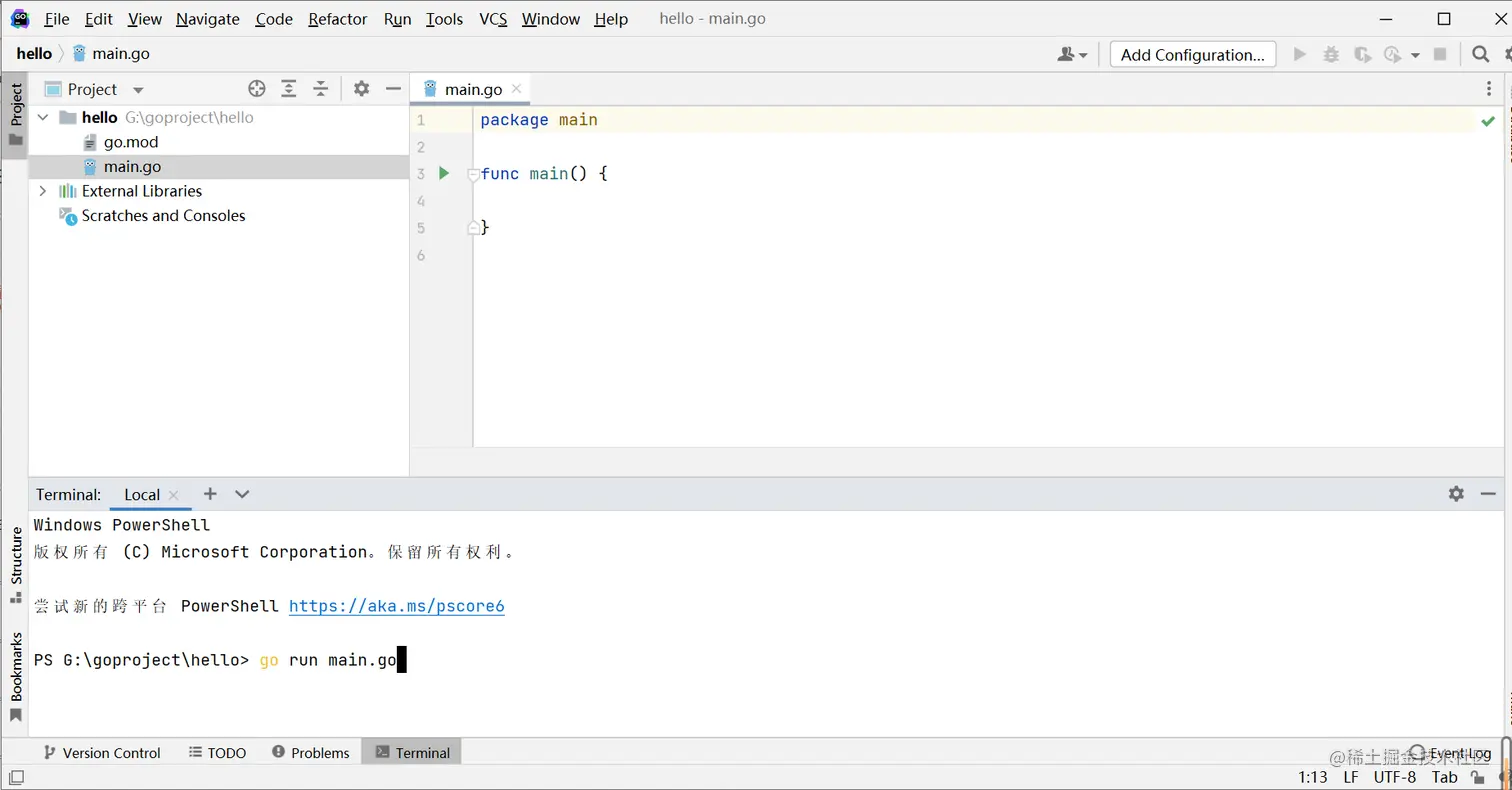This screenshot has width=1512, height=790.
Task: Toggle the Project tool window sidebar tab
Action: click(x=15, y=113)
